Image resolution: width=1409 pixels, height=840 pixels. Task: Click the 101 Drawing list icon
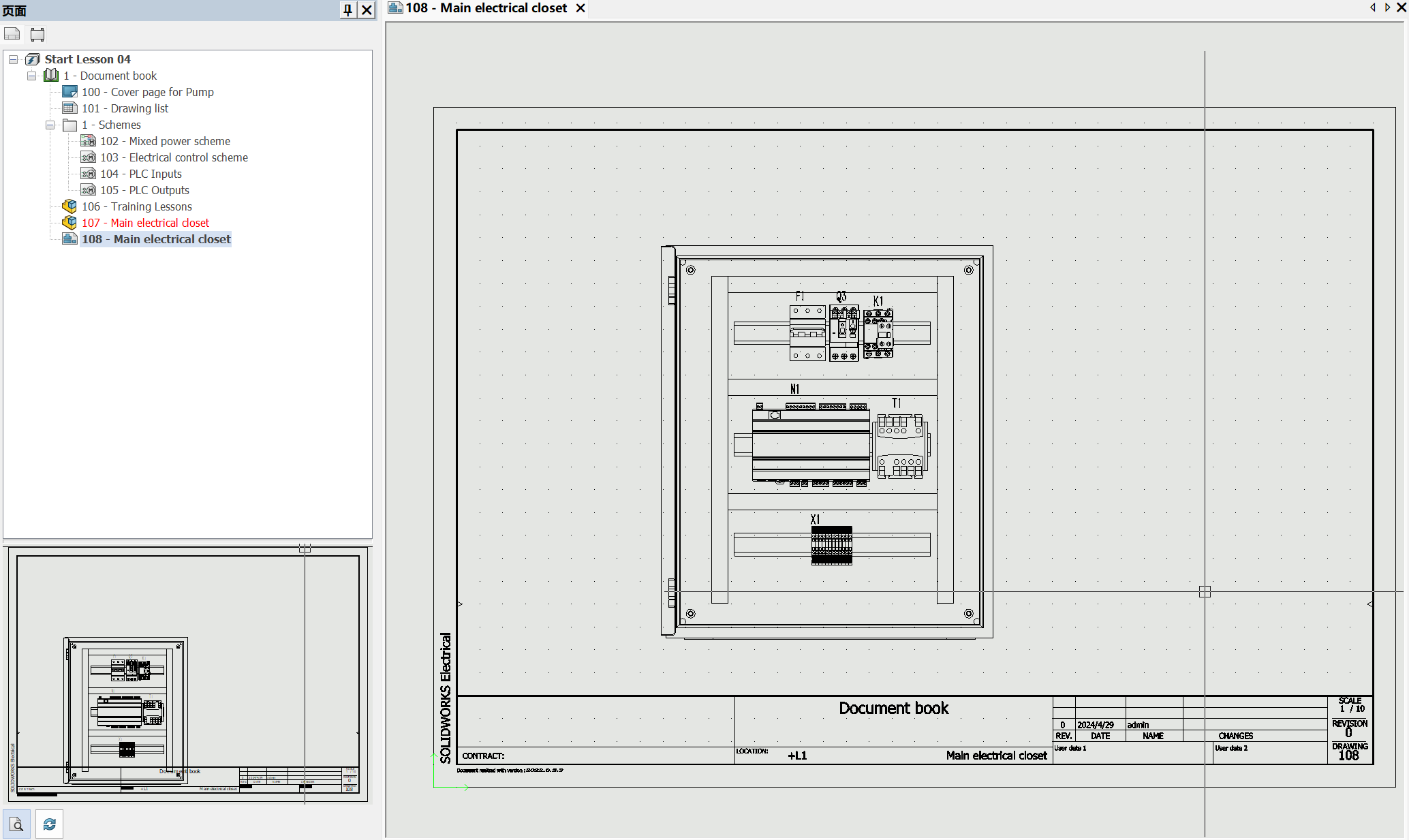click(70, 108)
